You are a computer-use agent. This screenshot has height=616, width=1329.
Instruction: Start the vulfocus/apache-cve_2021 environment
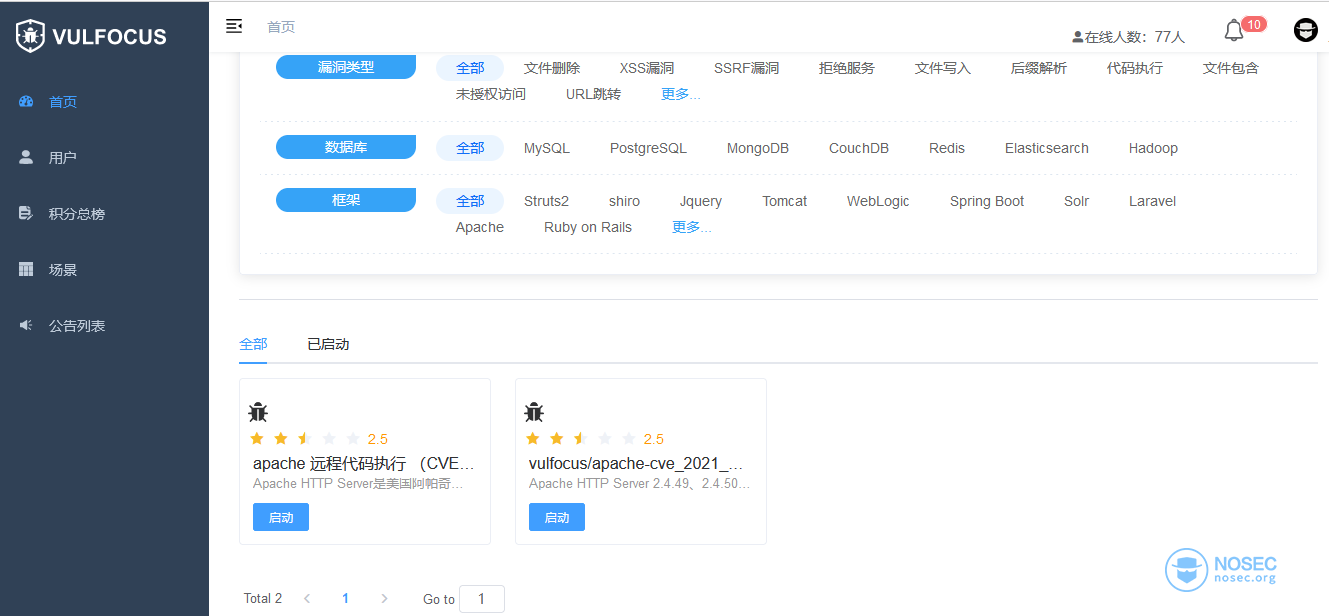pyautogui.click(x=557, y=517)
